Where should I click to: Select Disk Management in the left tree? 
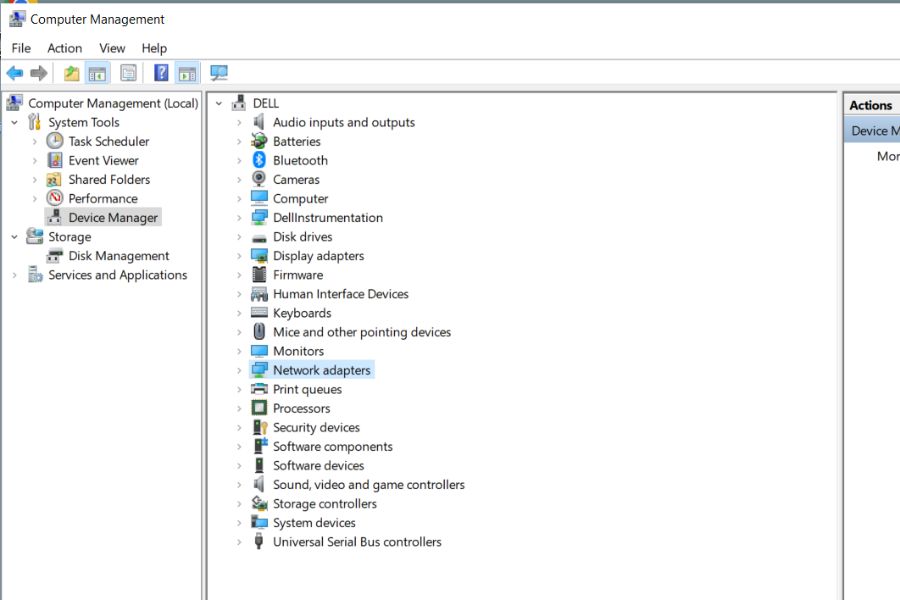pos(118,256)
